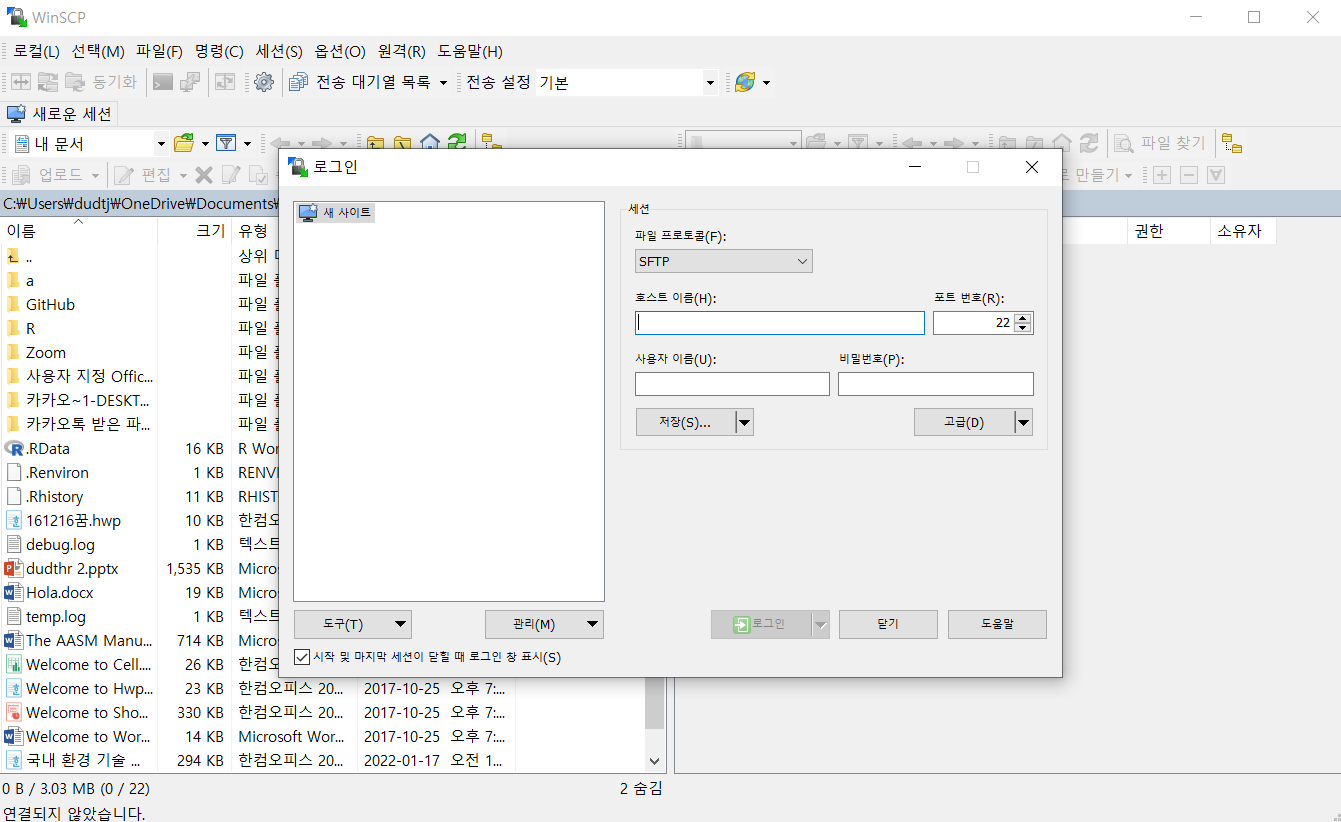Click the local panel filter funnel icon
This screenshot has width=1341, height=822.
coord(226,143)
